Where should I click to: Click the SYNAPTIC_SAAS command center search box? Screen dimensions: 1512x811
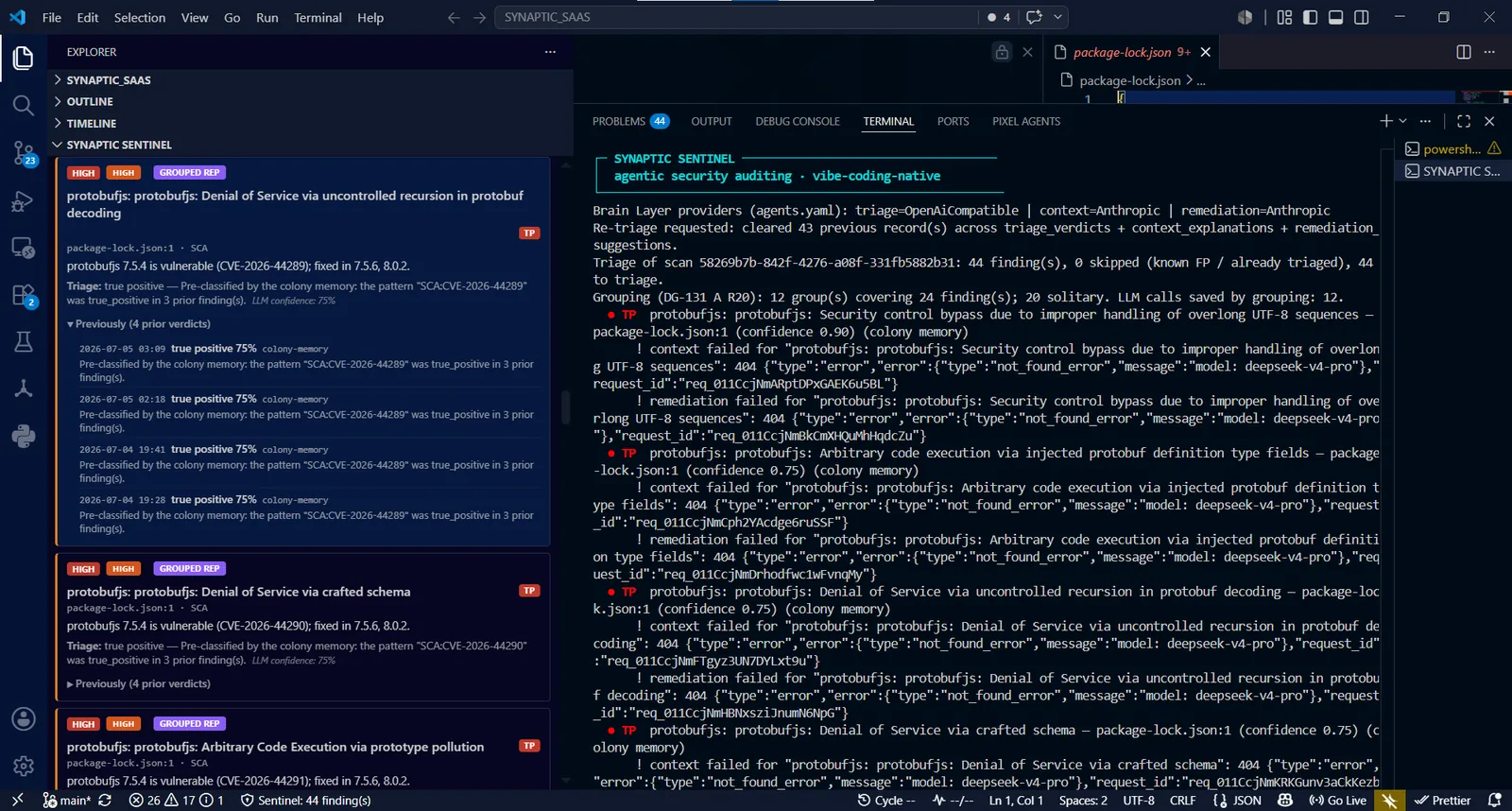coord(737,17)
